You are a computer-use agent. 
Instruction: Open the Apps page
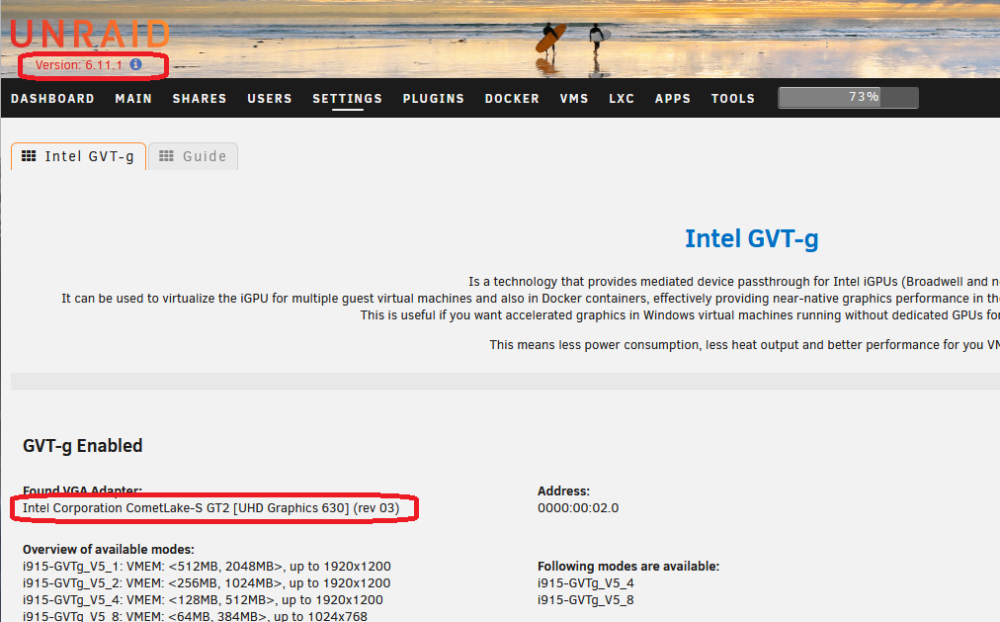(673, 99)
